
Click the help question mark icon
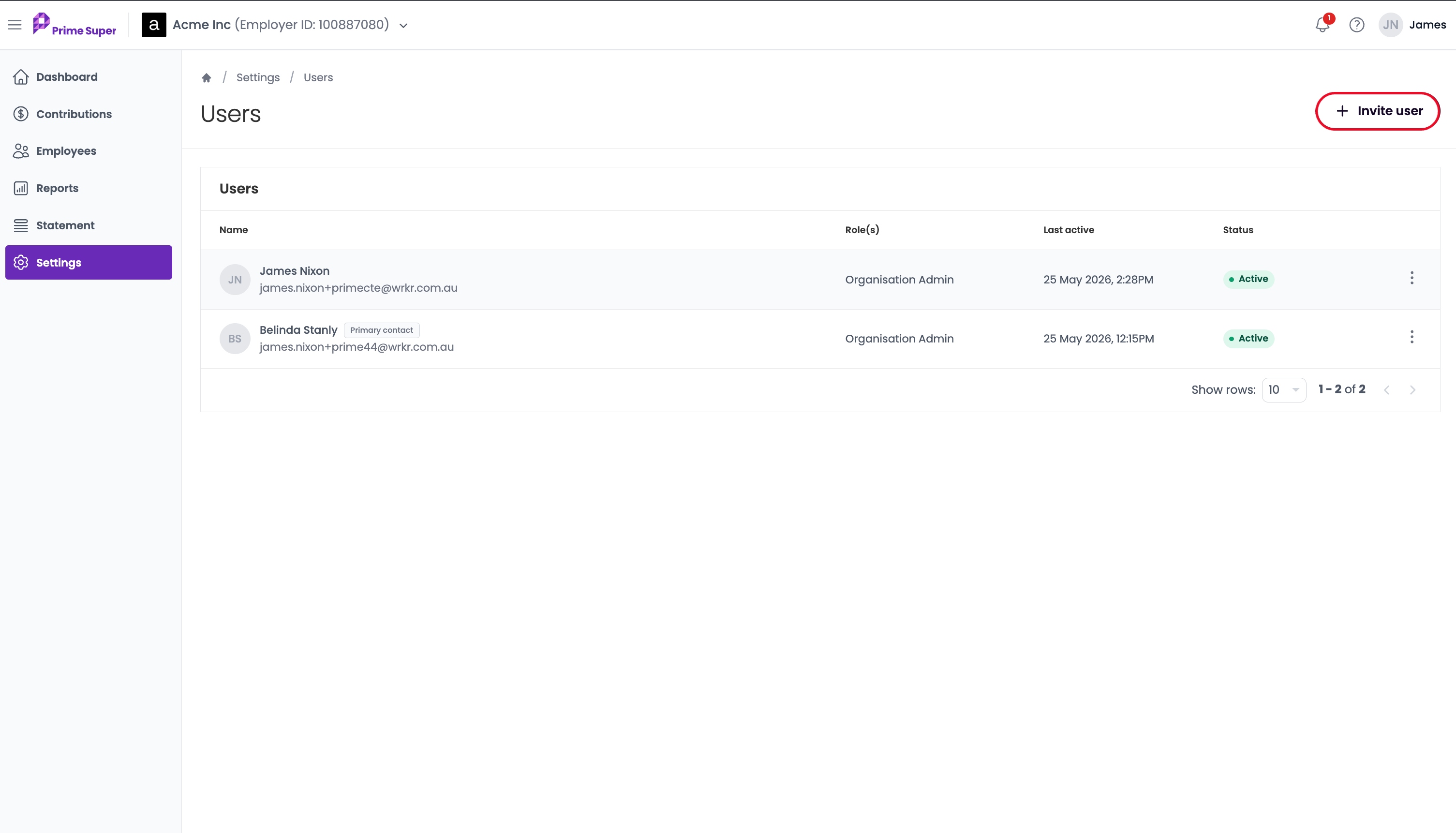(1356, 25)
